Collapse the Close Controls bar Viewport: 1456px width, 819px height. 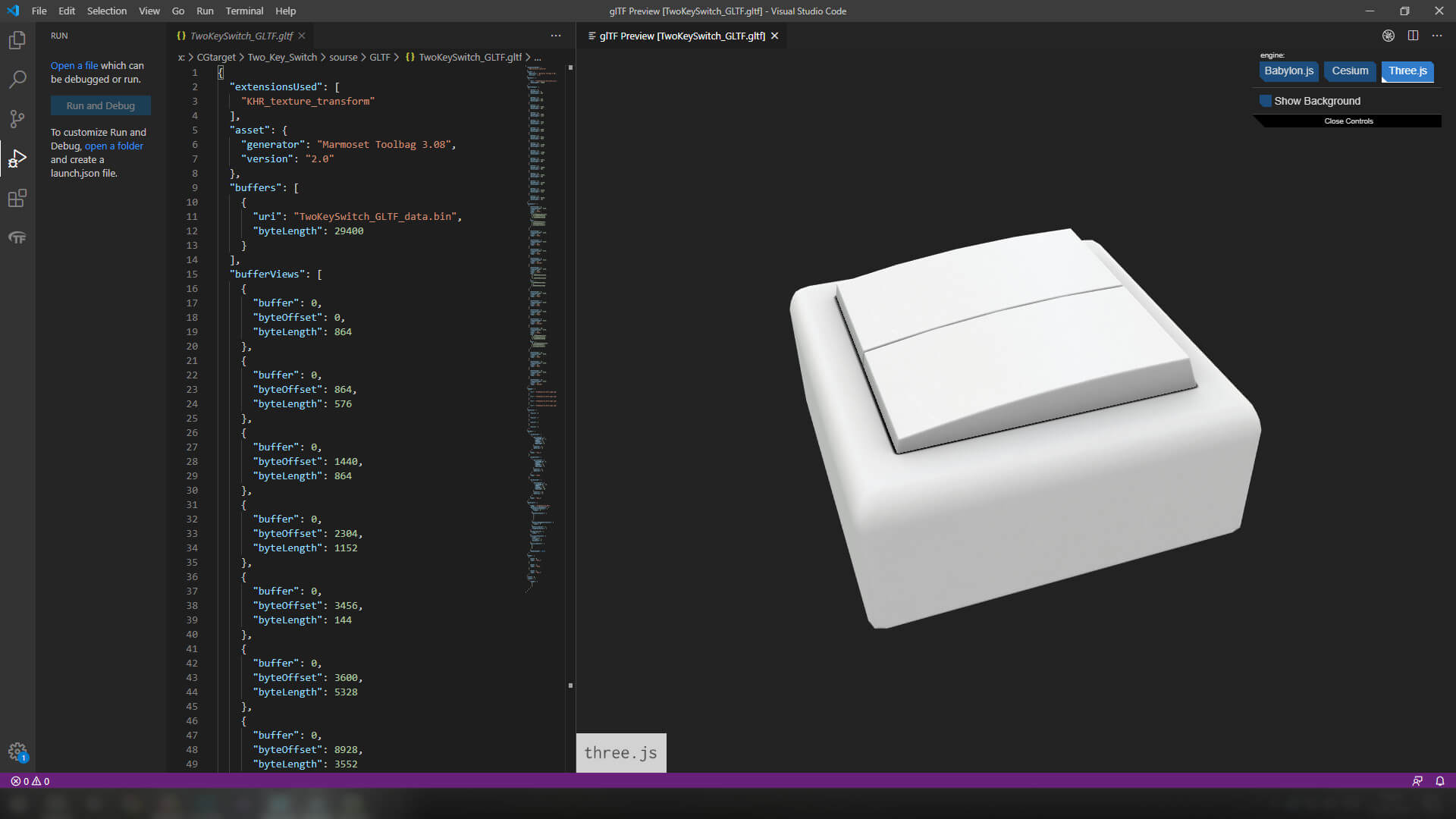tap(1348, 121)
